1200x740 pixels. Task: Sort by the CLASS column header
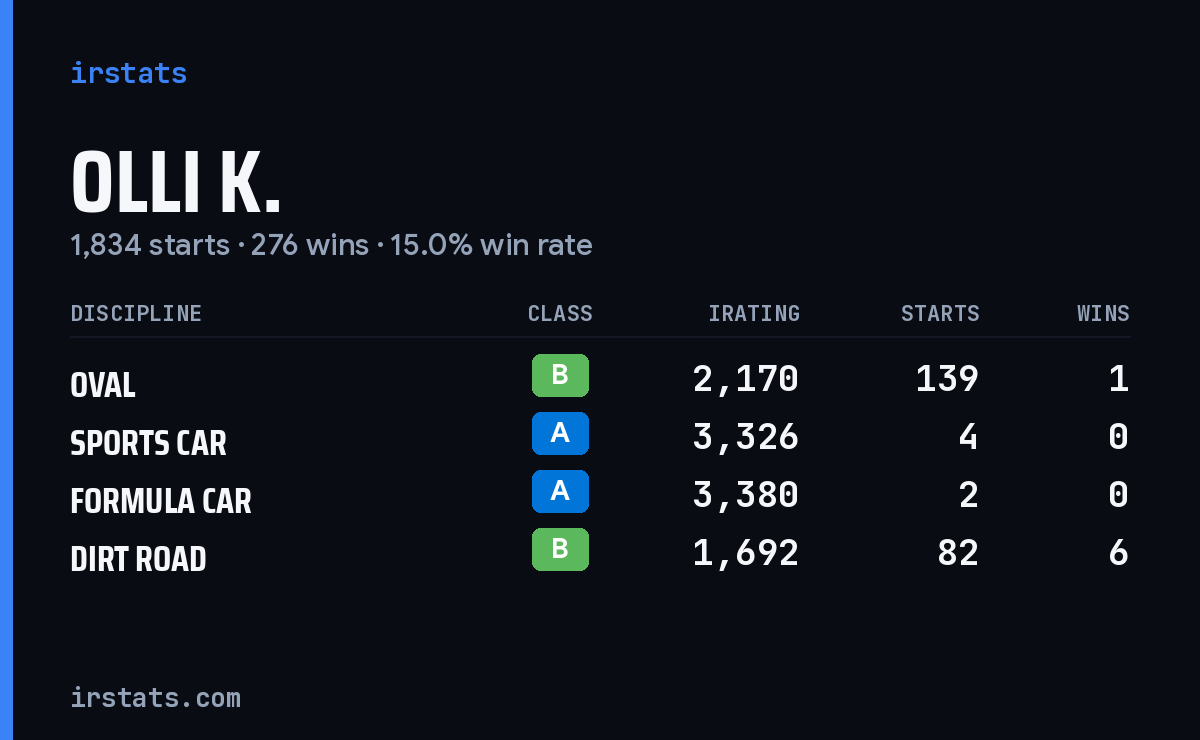[x=560, y=314]
